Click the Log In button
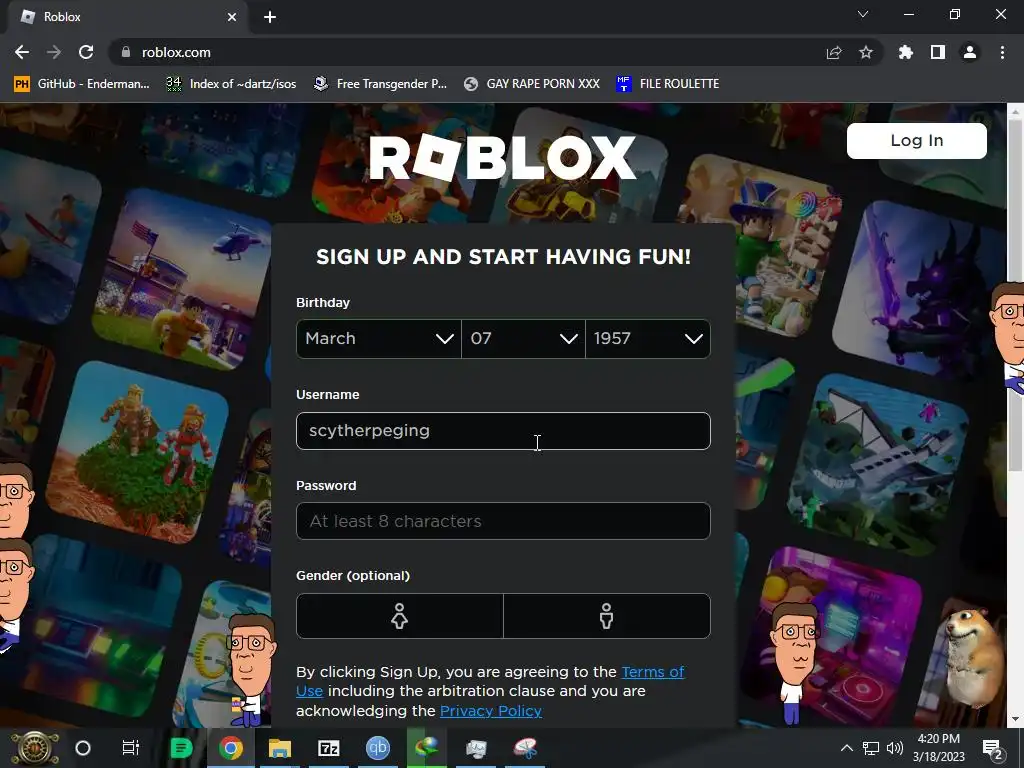The height and width of the screenshot is (768, 1024). point(916,140)
